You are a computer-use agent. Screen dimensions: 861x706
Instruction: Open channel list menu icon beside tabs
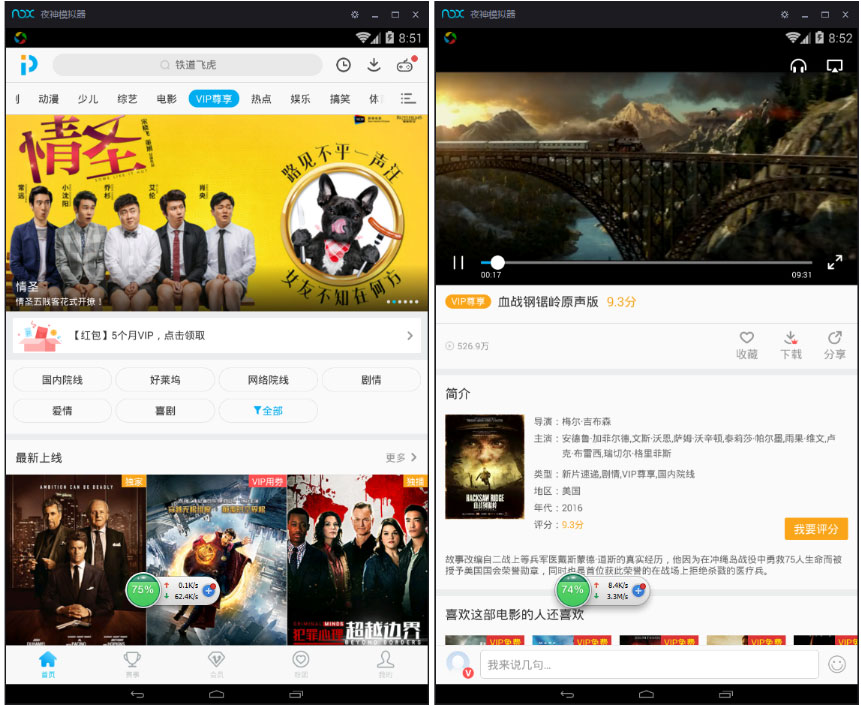click(x=407, y=99)
